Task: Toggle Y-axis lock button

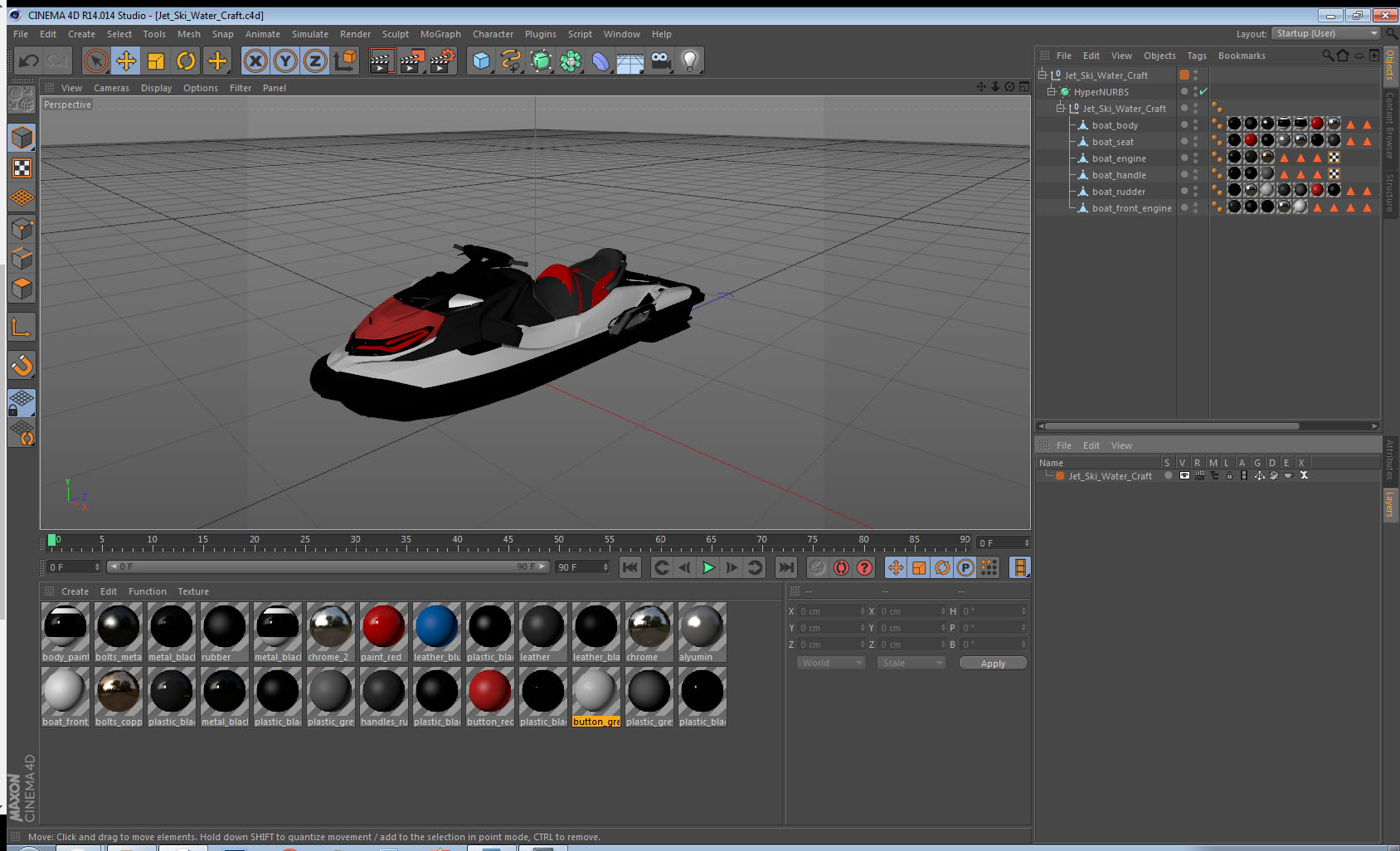Action: (285, 61)
